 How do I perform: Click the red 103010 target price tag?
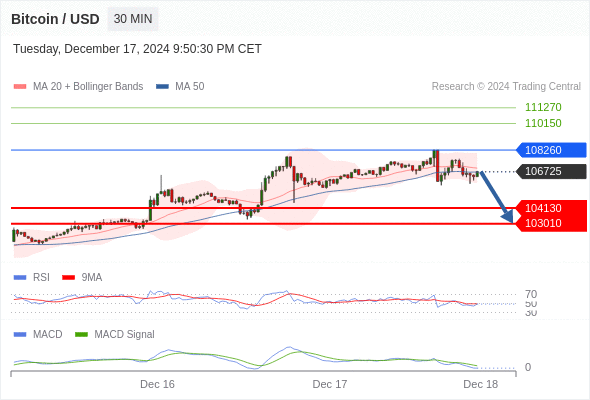pos(551,223)
